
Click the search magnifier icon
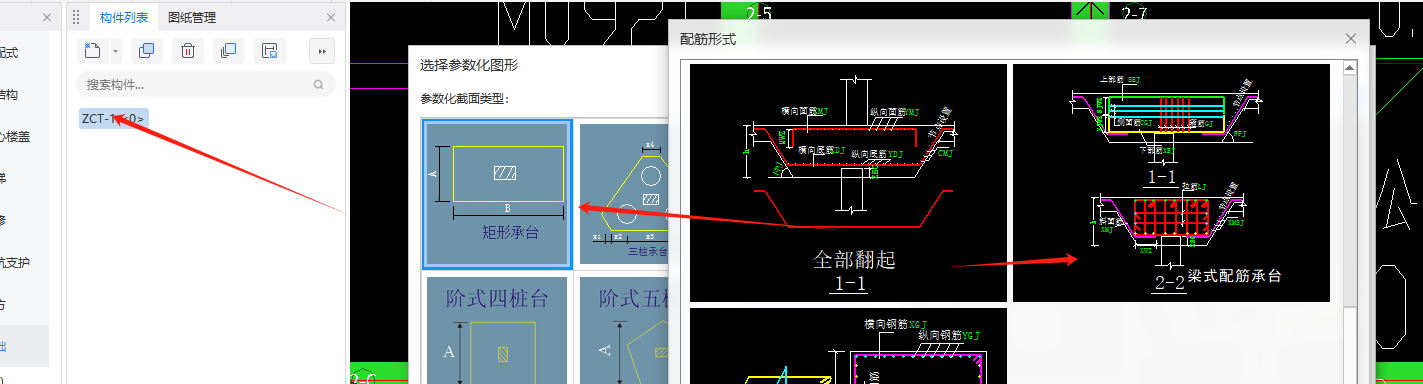point(319,85)
